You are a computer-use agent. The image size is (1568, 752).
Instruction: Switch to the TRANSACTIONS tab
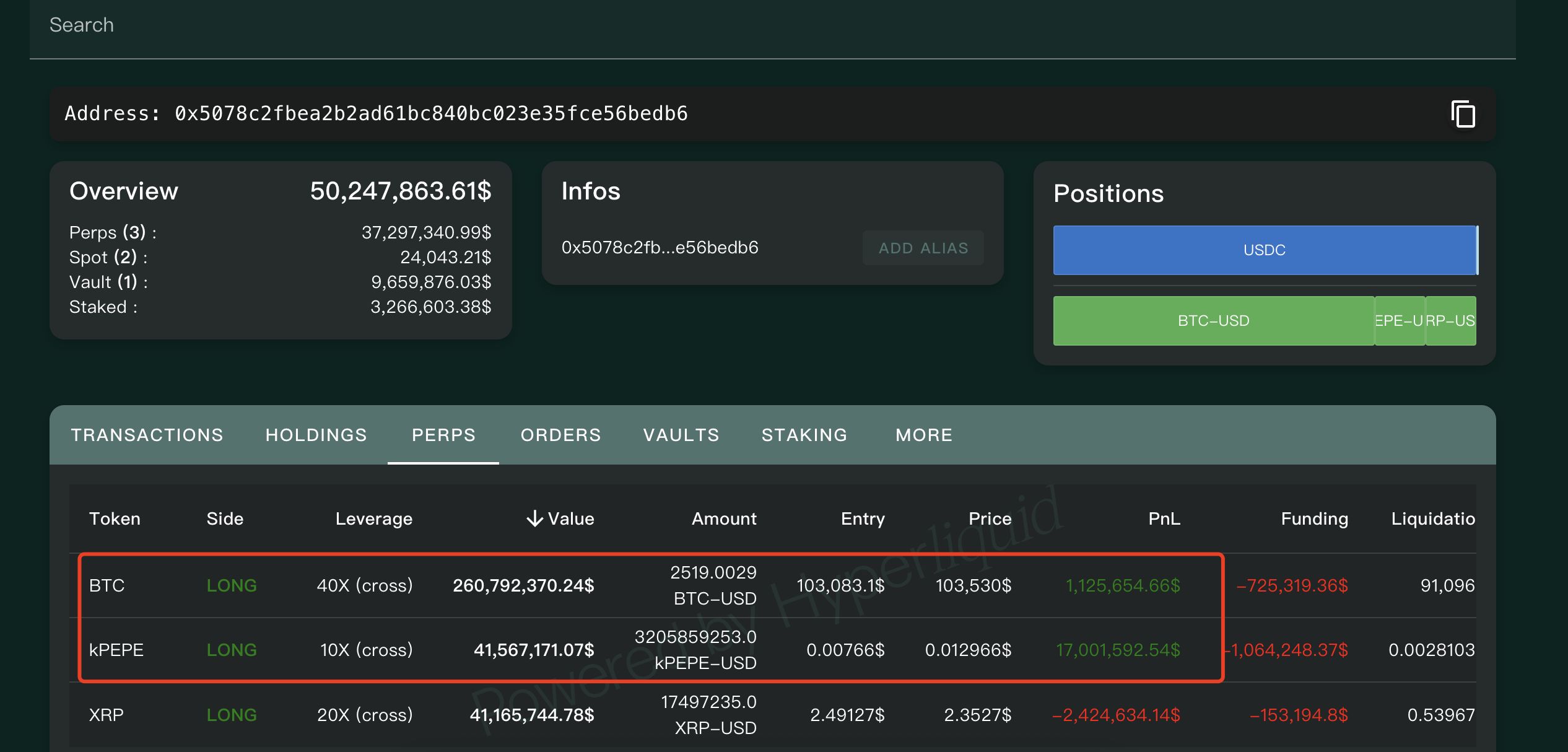pyautogui.click(x=147, y=435)
